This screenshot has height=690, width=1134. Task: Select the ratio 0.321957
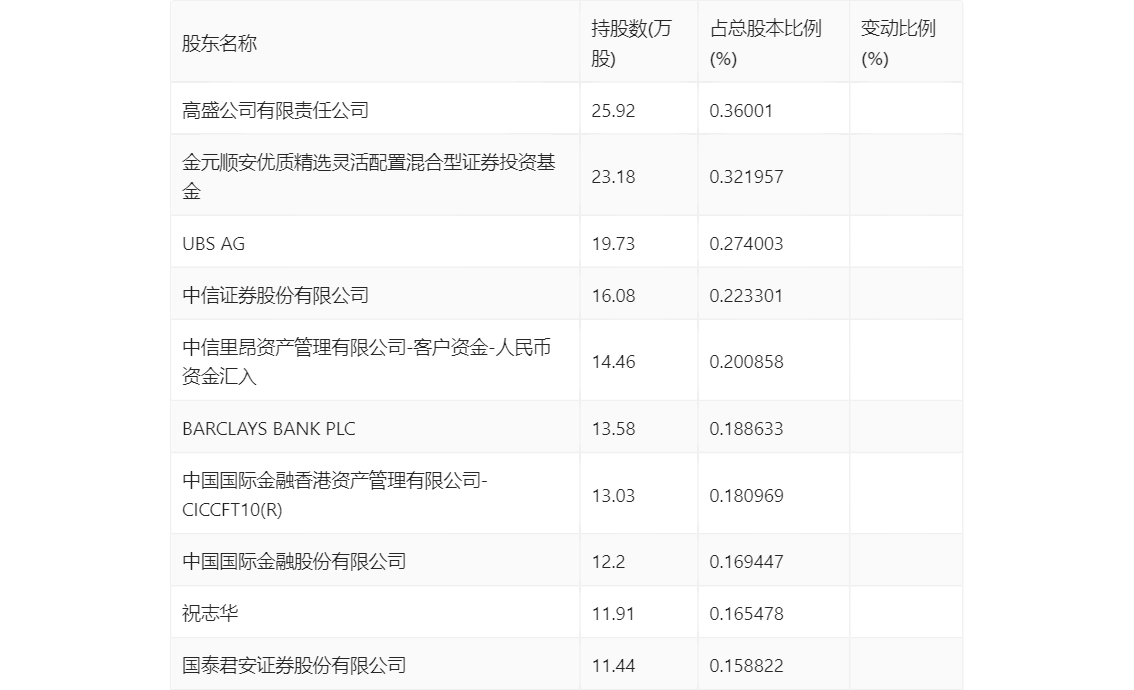point(746,176)
